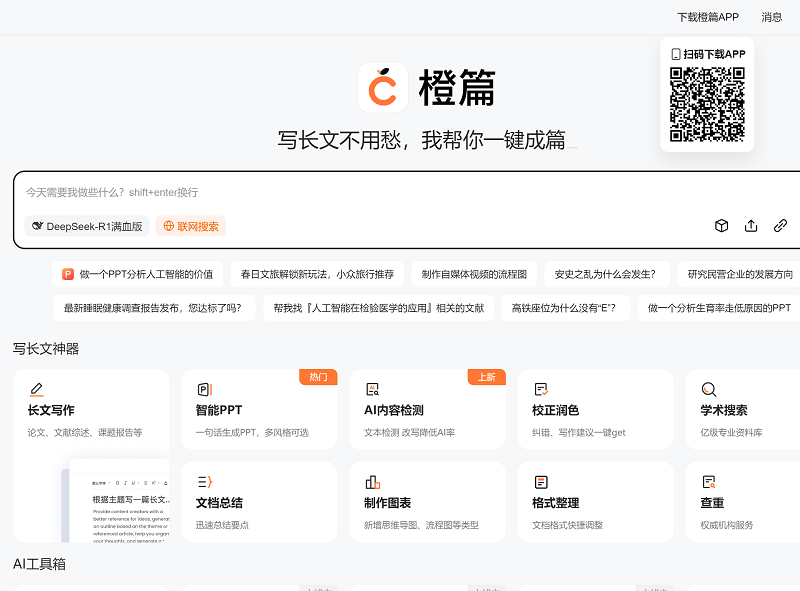Click the text 一句话生成PPT，多风格可选
The width and height of the screenshot is (800, 591).
pos(252,433)
